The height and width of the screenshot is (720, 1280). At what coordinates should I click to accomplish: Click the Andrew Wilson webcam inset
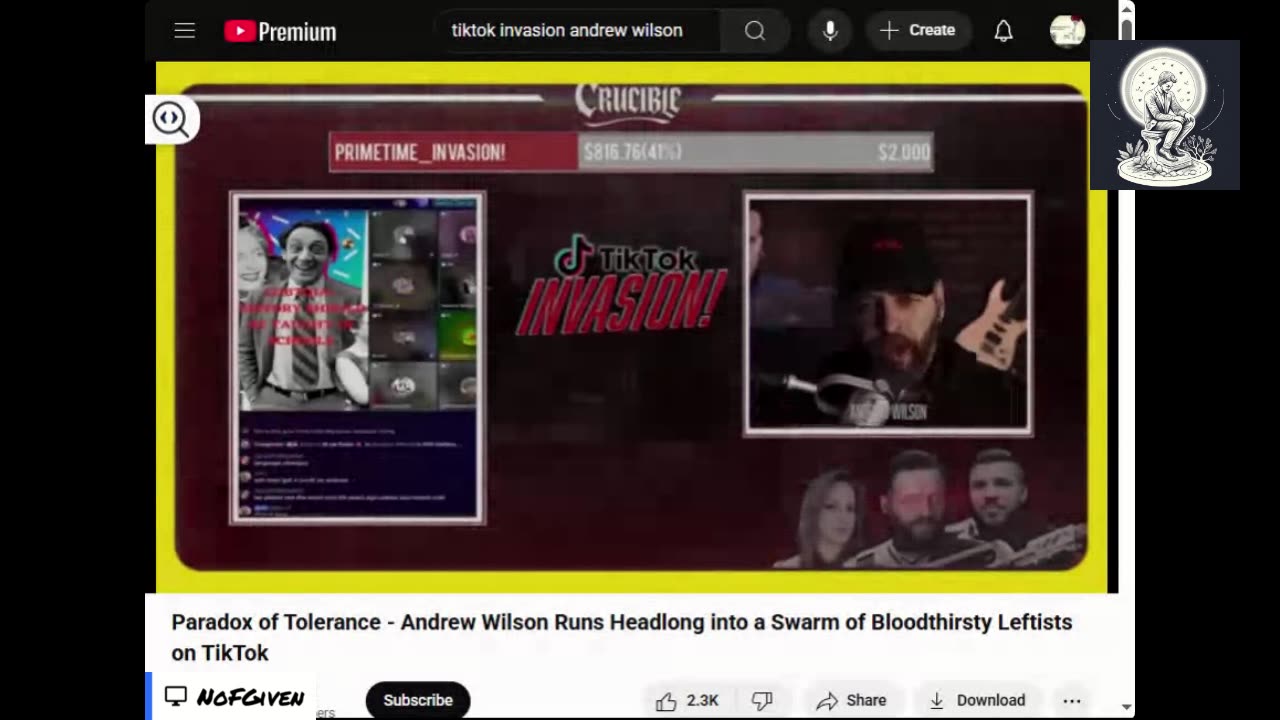(888, 315)
